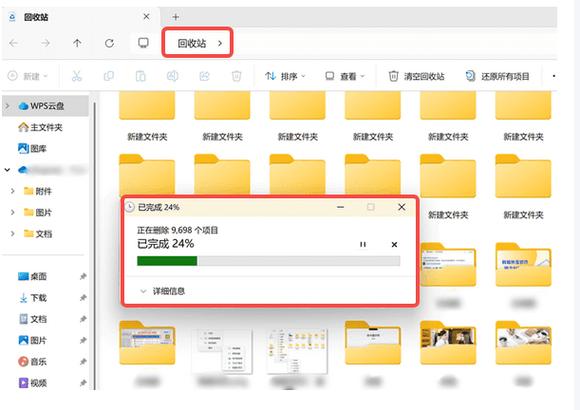580x410 pixels.
Task: Open the 排序 sort dropdown
Action: tap(285, 76)
